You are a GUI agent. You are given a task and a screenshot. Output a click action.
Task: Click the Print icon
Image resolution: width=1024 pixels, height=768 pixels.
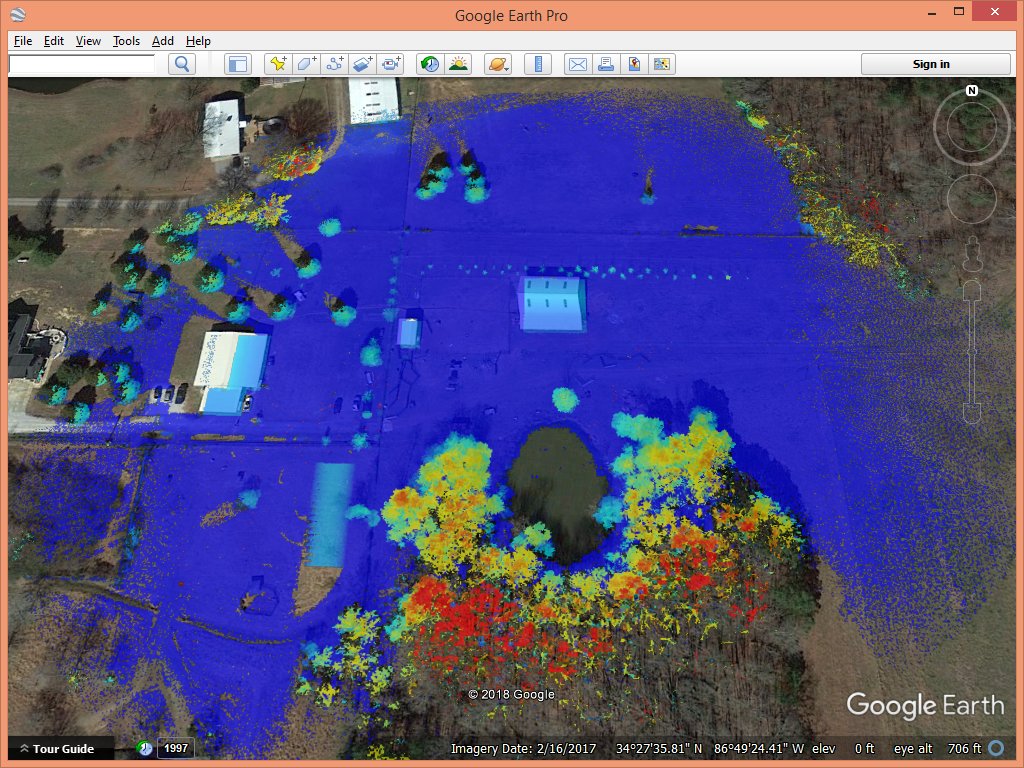coord(605,64)
